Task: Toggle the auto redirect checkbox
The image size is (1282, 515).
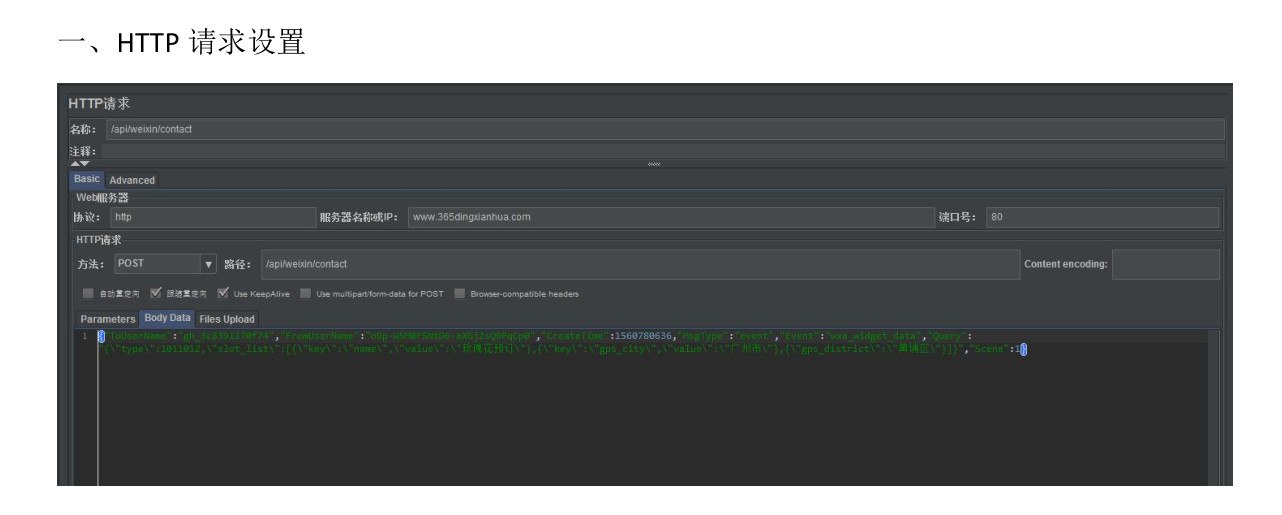Action: [88, 294]
